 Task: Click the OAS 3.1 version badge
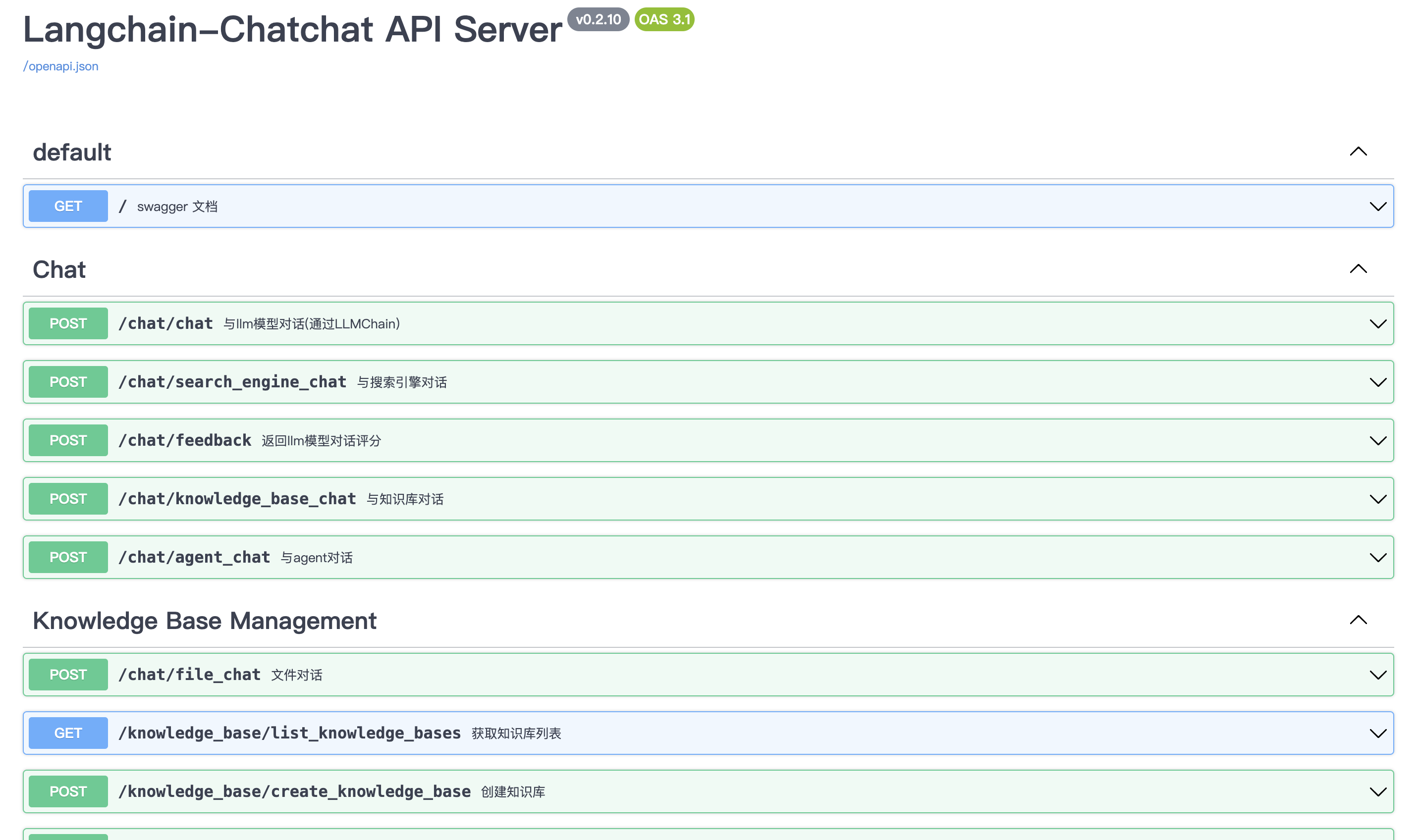pyautogui.click(x=664, y=20)
